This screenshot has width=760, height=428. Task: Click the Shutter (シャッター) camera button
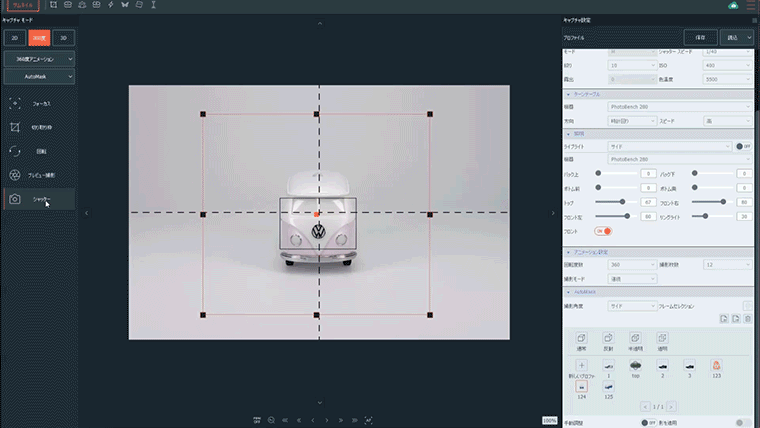click(39, 199)
